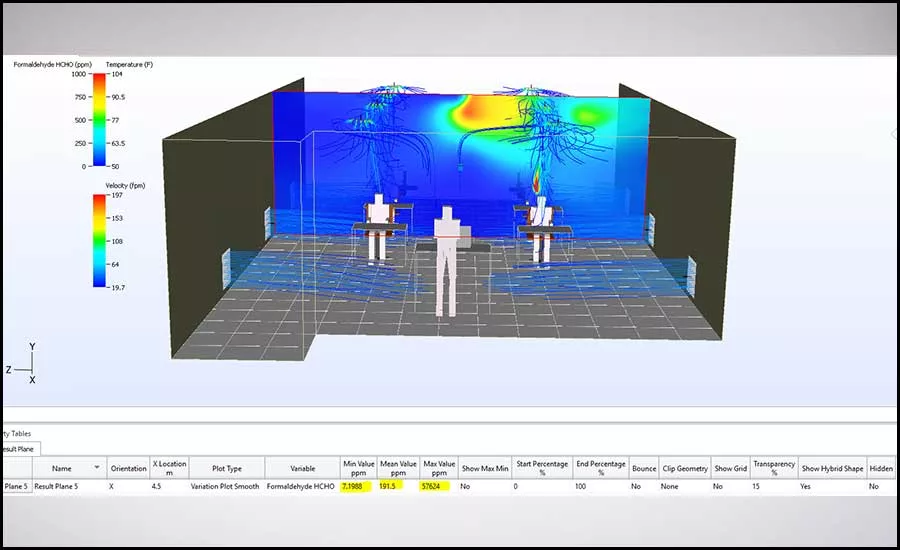Sort by Max Value ppm header
Image resolution: width=900 pixels, height=550 pixels.
click(439, 468)
